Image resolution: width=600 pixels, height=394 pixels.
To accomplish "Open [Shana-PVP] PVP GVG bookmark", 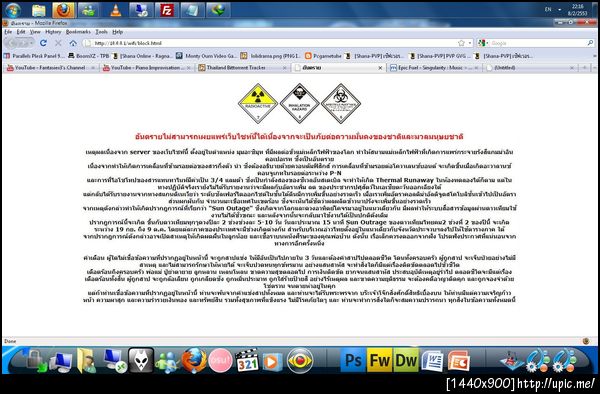I will [x=440, y=56].
